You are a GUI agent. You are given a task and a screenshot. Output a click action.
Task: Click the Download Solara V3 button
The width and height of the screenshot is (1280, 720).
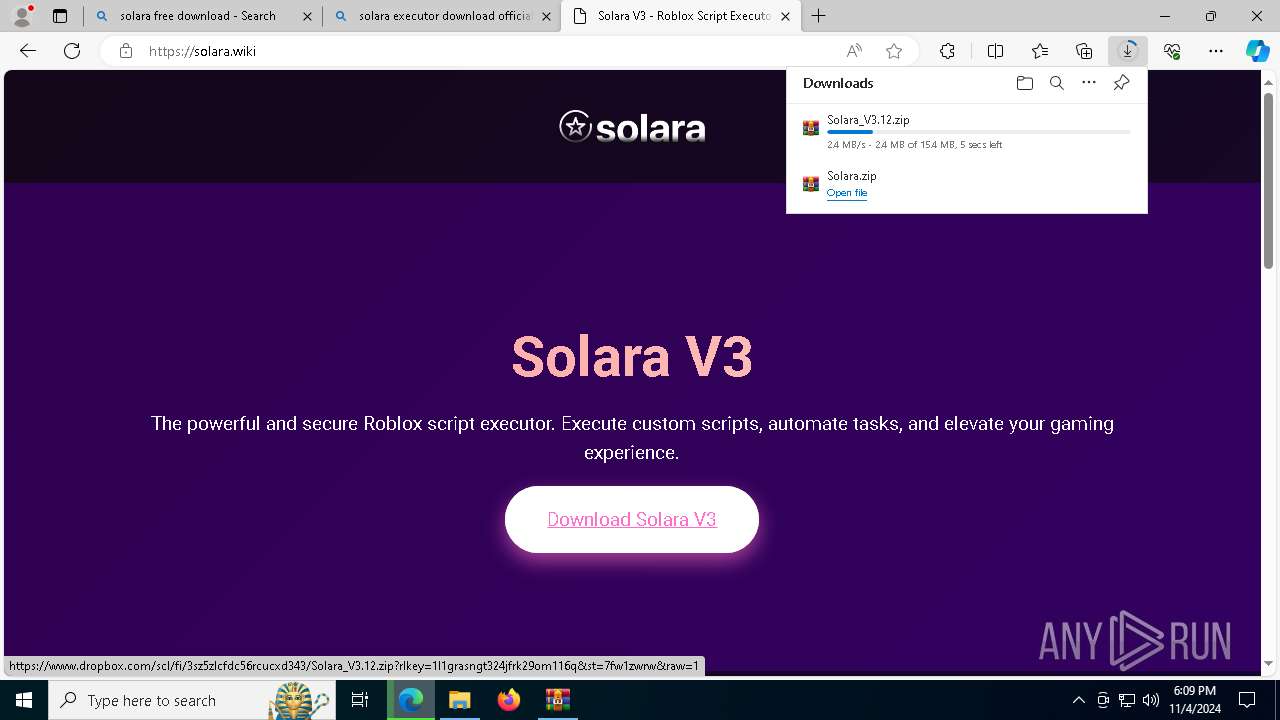click(632, 519)
